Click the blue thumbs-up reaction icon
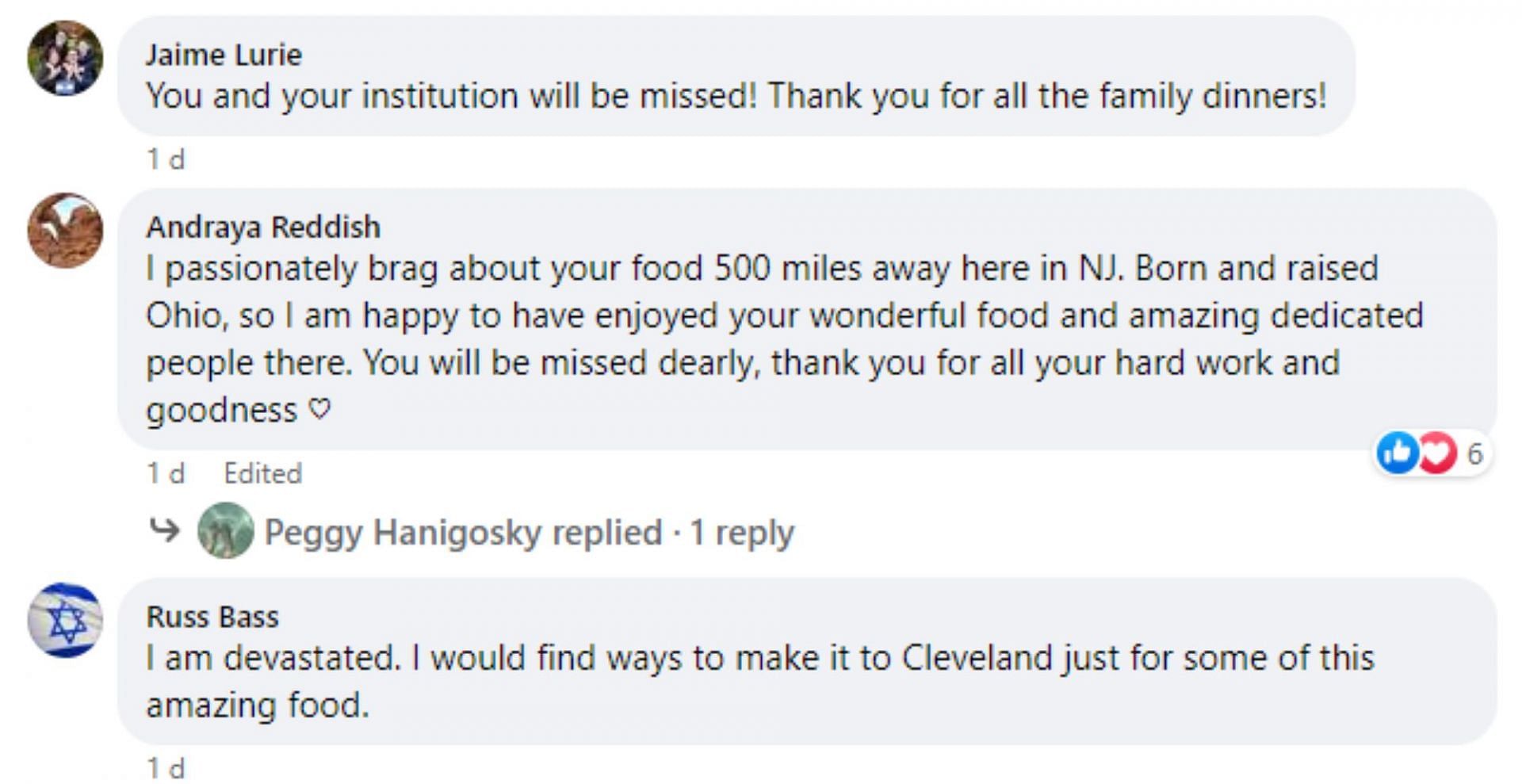The height and width of the screenshot is (784, 1522). [1397, 453]
